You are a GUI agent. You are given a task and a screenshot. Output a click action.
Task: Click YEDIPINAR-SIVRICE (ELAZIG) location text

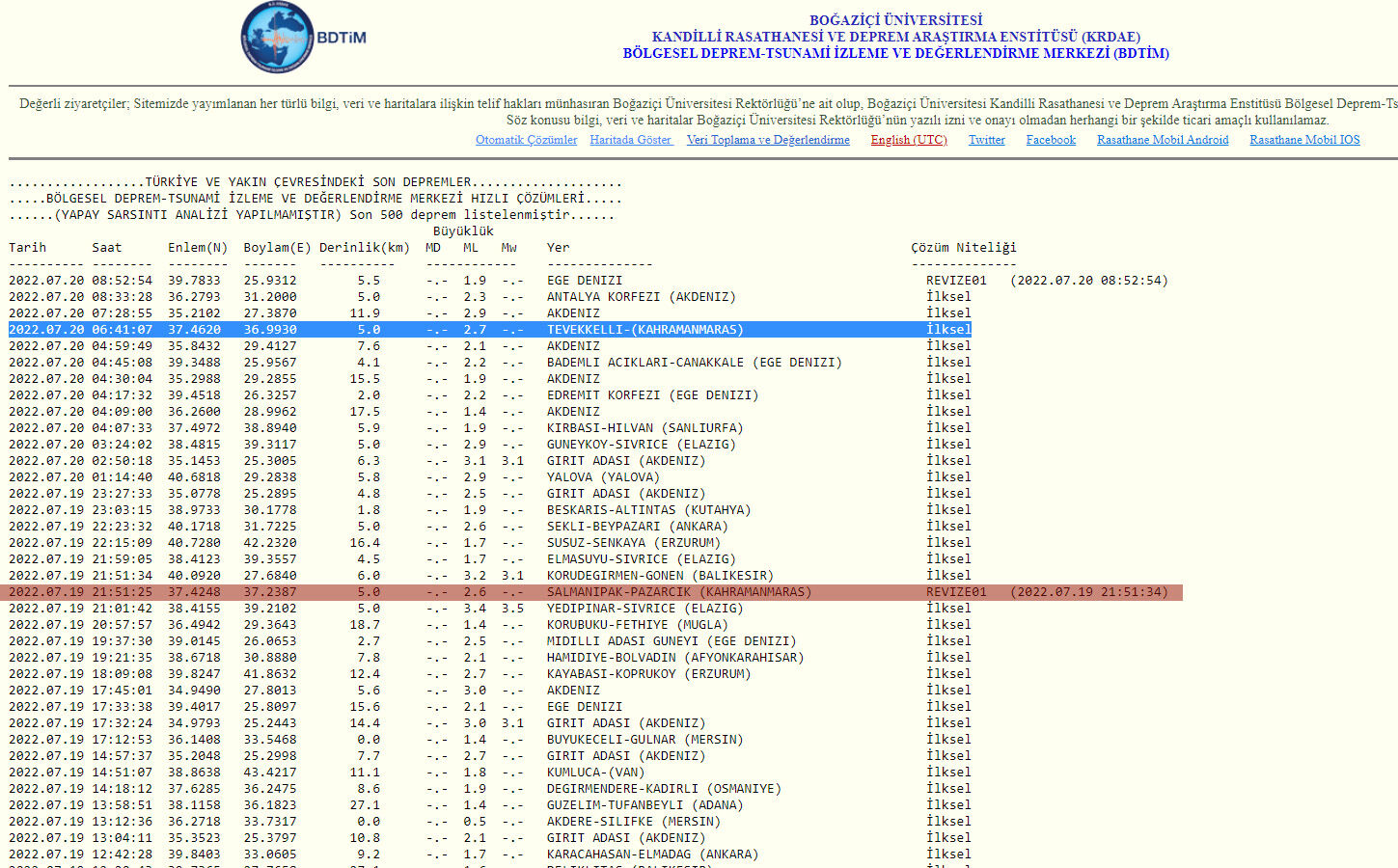pyautogui.click(x=645, y=609)
